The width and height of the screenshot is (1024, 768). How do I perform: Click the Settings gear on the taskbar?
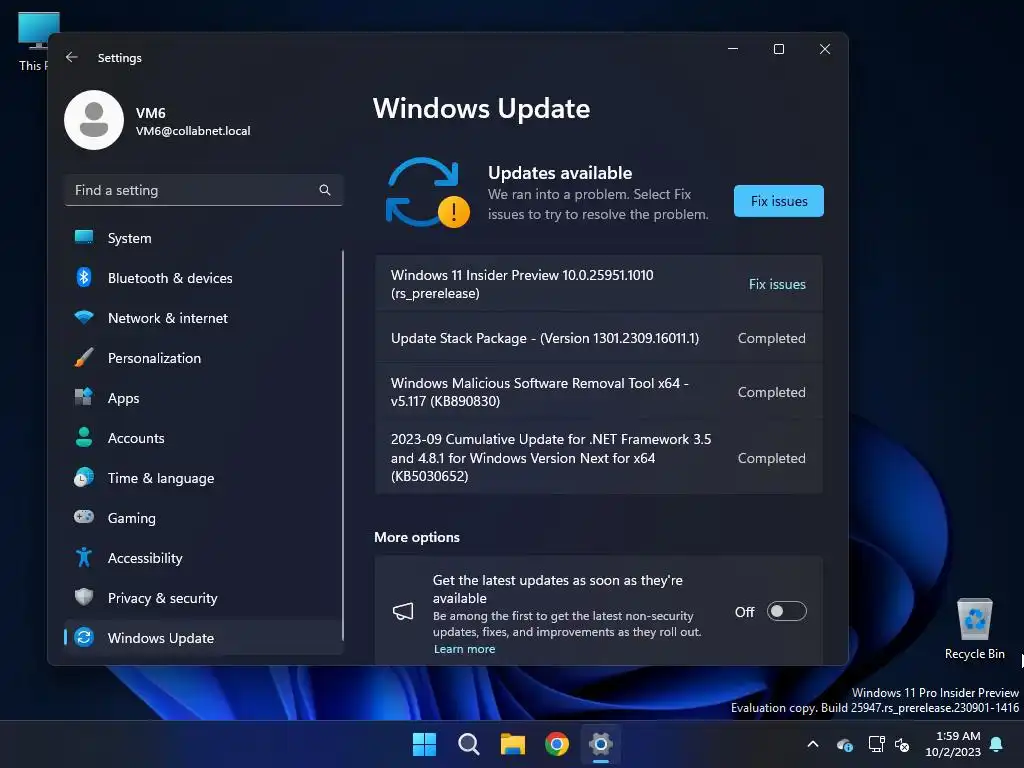(x=601, y=744)
